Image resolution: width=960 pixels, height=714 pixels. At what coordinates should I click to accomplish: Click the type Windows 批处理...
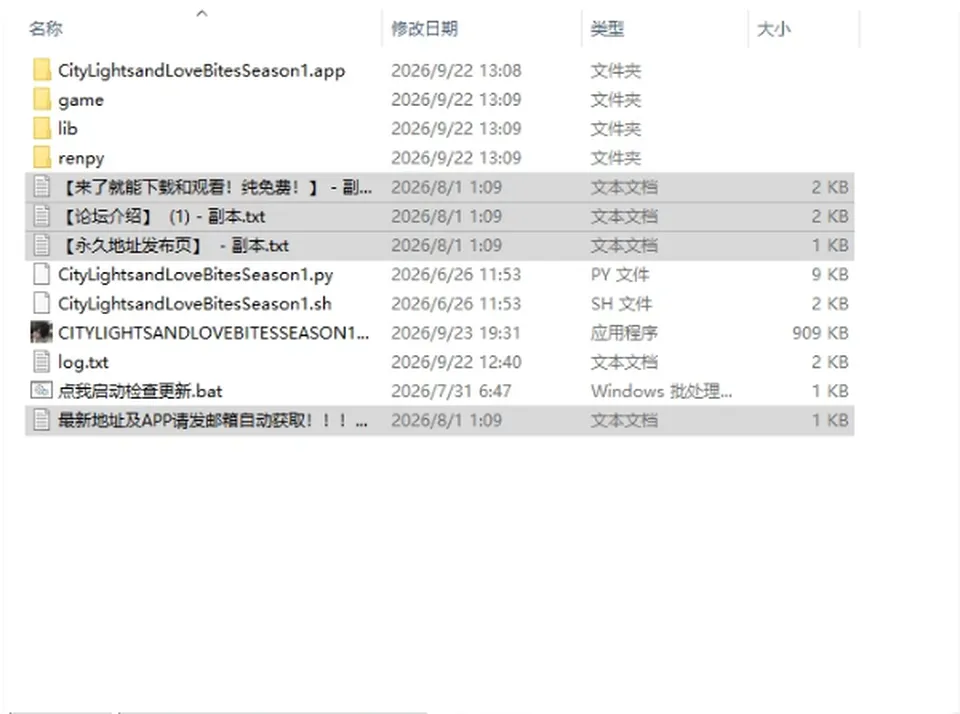tap(661, 391)
